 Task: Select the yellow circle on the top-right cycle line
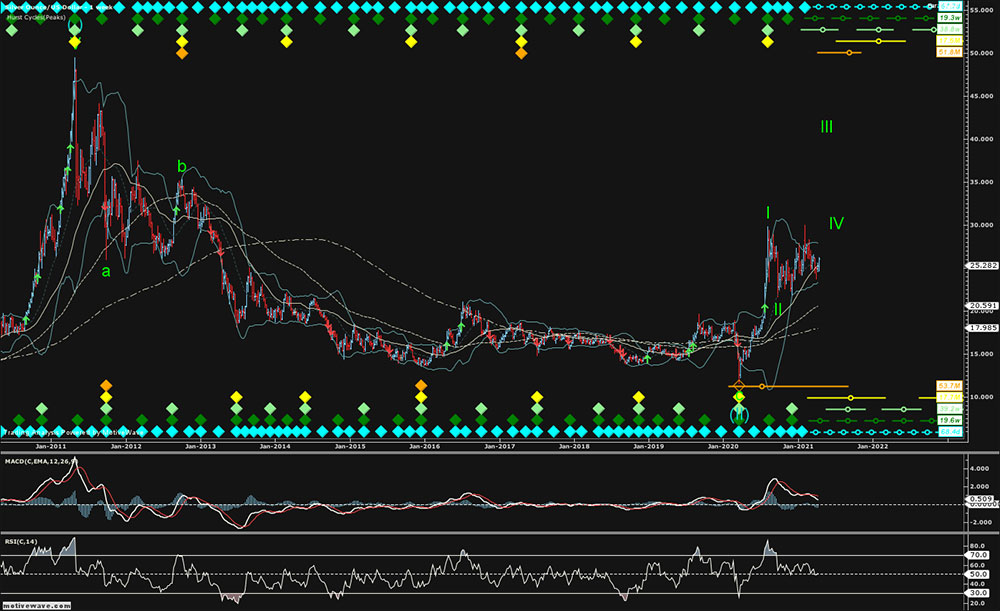point(878,41)
